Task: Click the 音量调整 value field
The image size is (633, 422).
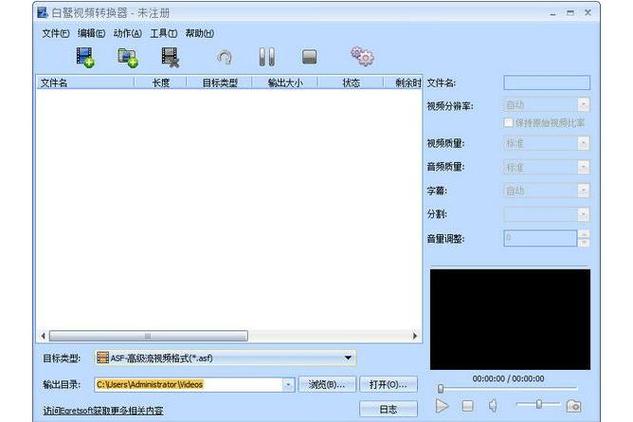Action: point(540,238)
